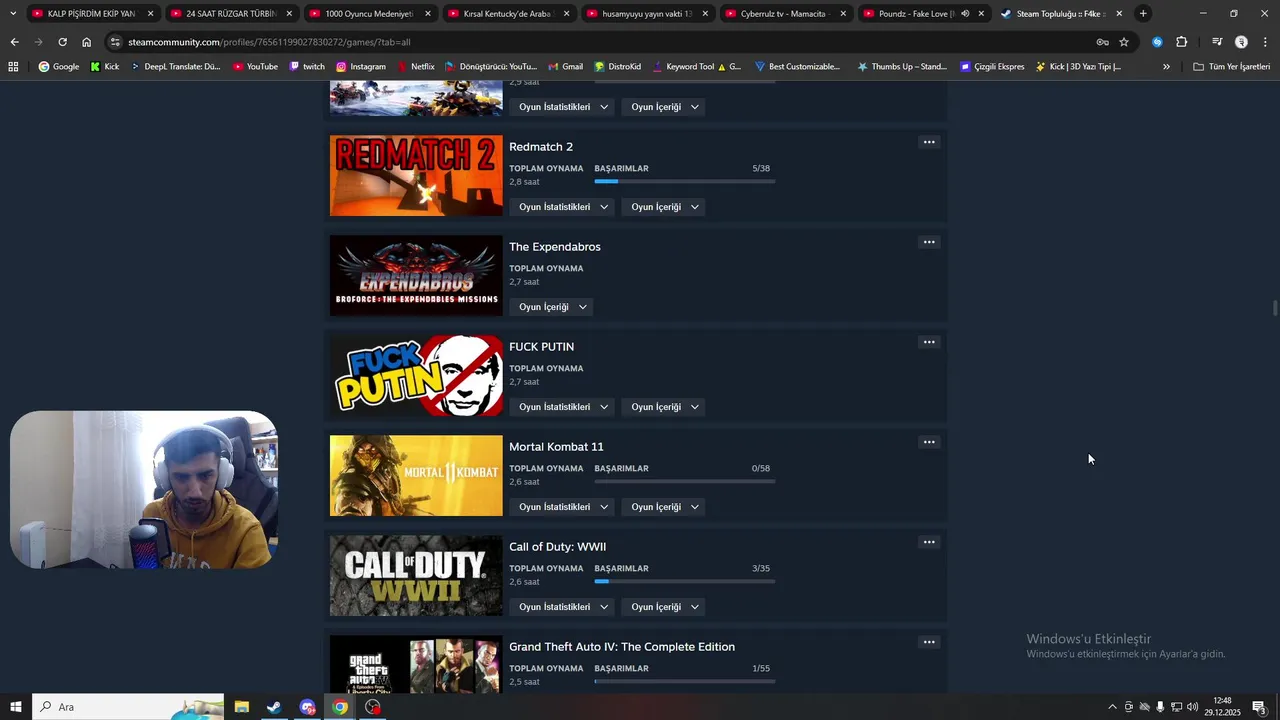The image size is (1280, 720).
Task: Expand Oyun İstatistikleri for Call of Duty: WWII
Action: pyautogui.click(x=563, y=607)
